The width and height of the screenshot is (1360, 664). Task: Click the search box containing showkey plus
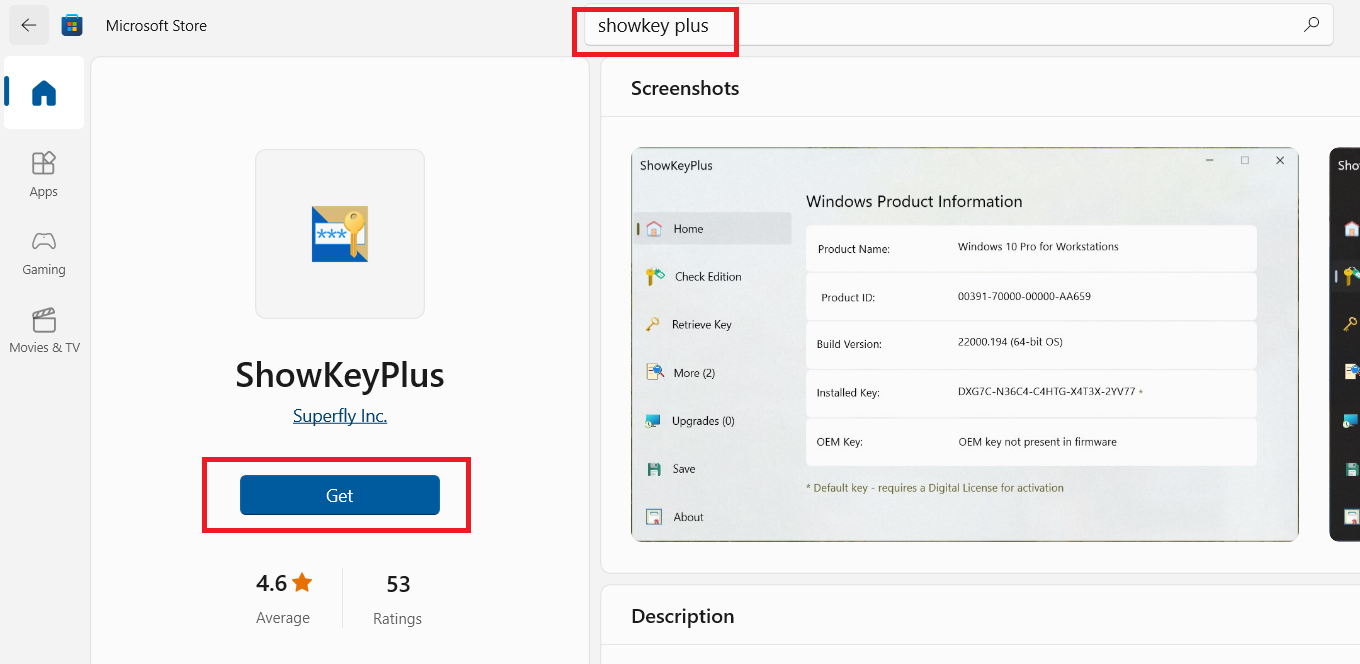tap(959, 26)
